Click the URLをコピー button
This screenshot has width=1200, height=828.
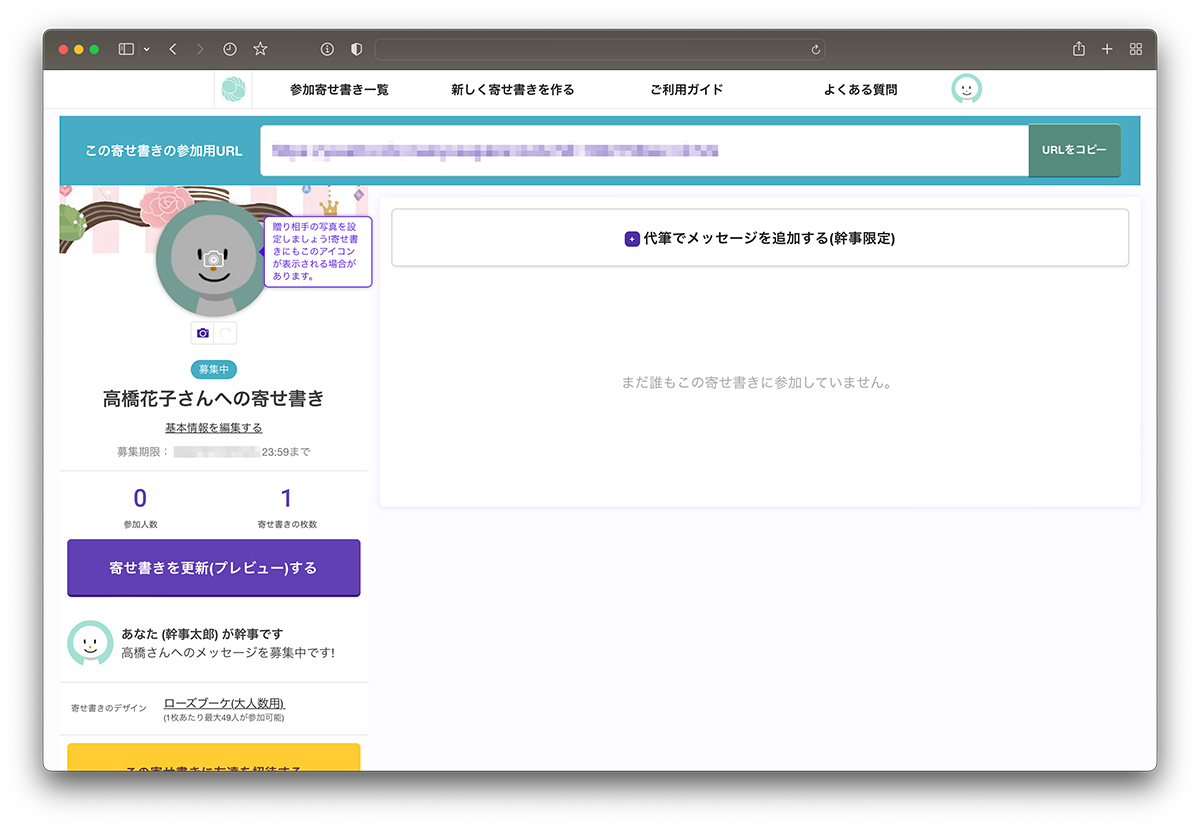1074,151
